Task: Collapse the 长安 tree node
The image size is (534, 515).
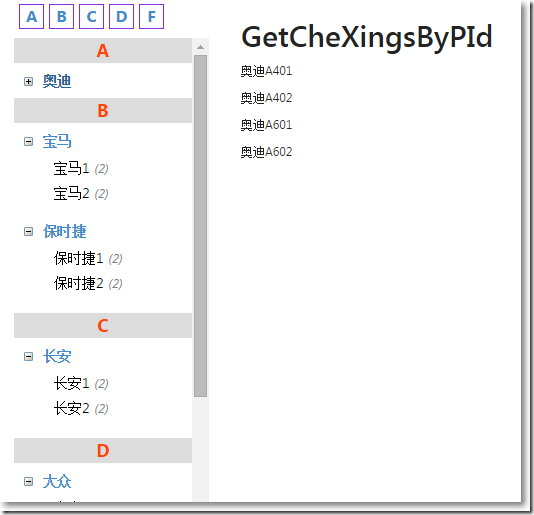Action: [x=29, y=357]
